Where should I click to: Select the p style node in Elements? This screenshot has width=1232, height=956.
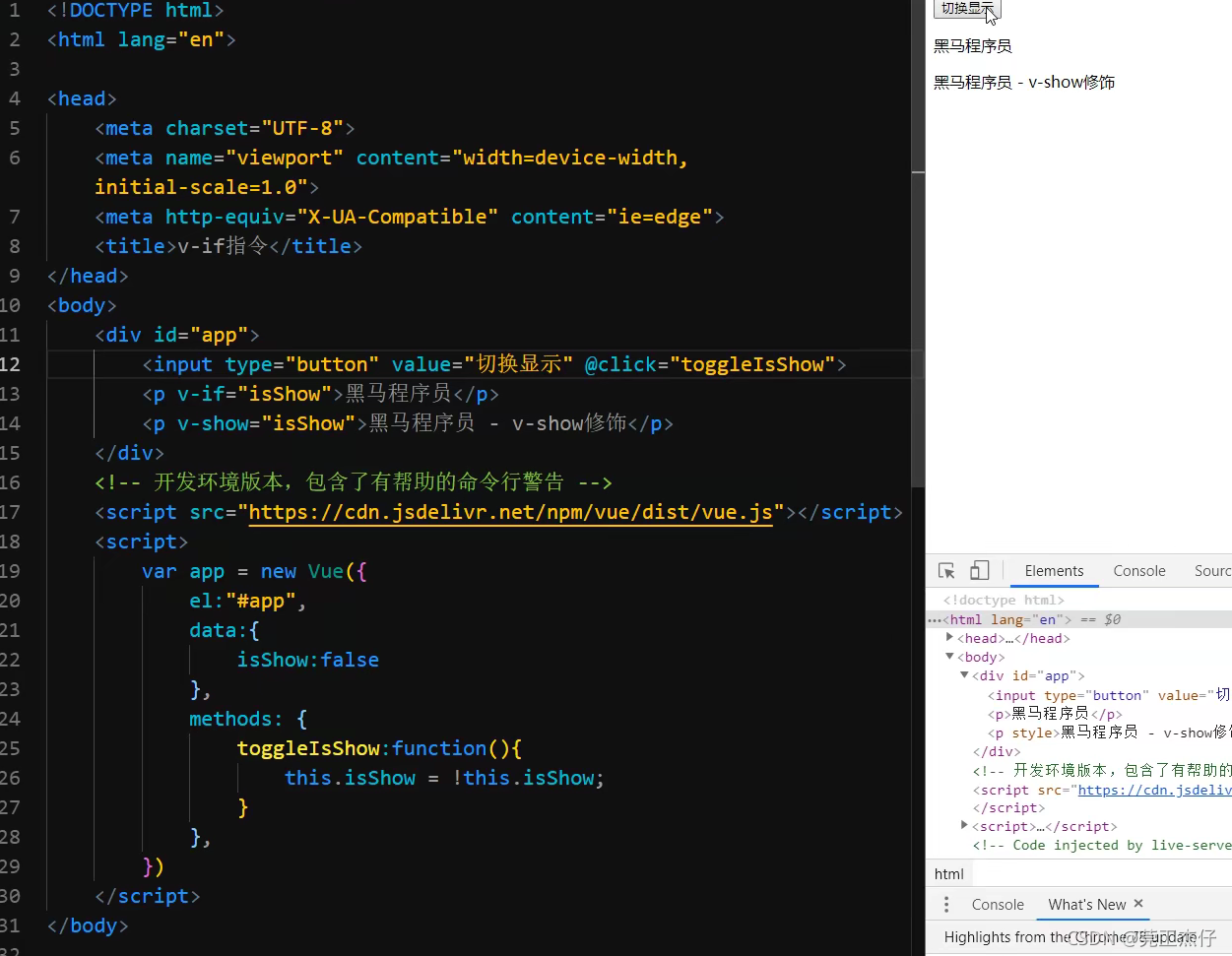pos(1109,733)
